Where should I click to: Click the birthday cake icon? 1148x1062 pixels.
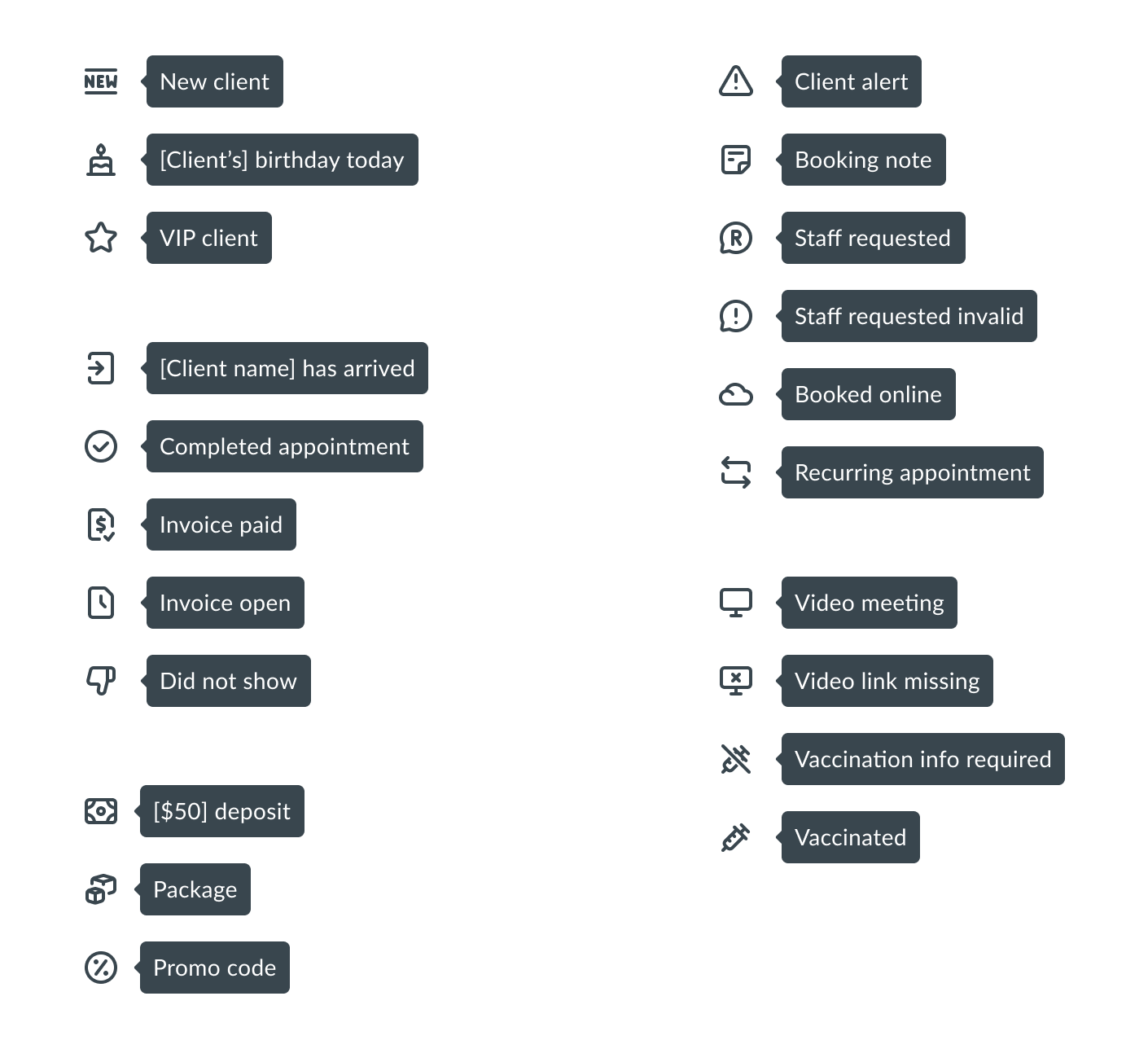(101, 160)
